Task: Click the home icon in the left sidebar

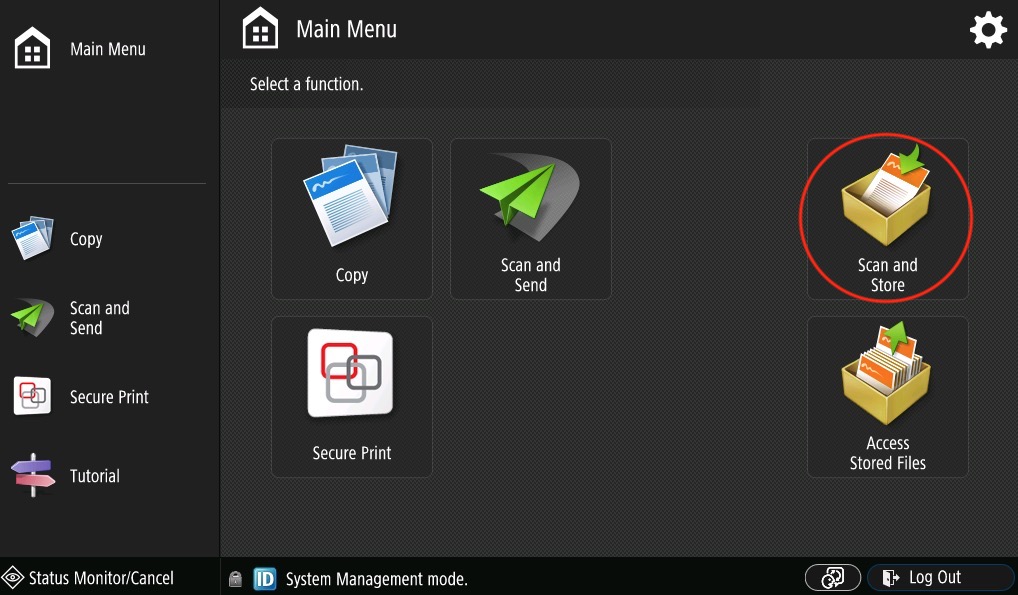Action: (32, 49)
